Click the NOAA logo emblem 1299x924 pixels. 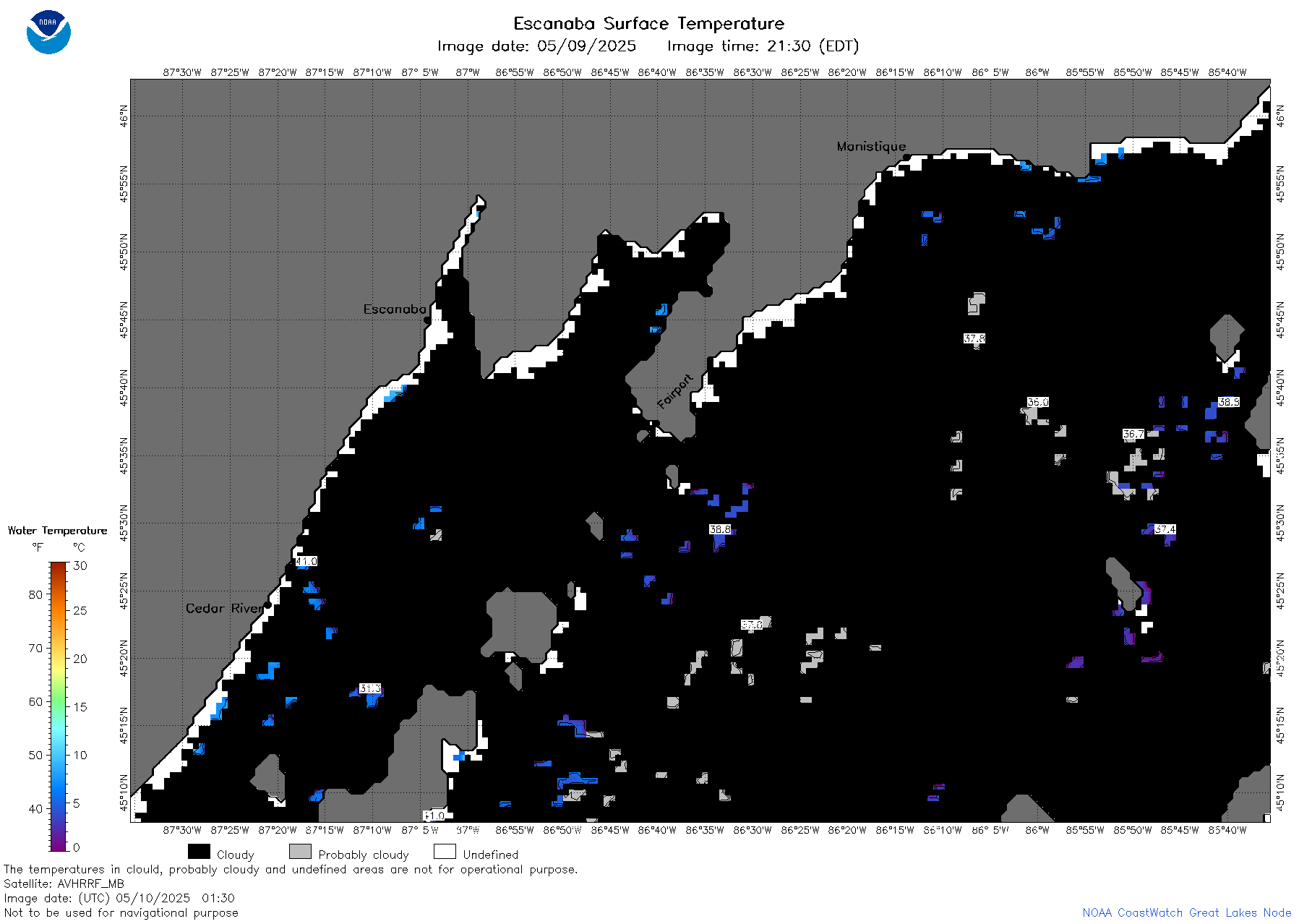click(48, 32)
